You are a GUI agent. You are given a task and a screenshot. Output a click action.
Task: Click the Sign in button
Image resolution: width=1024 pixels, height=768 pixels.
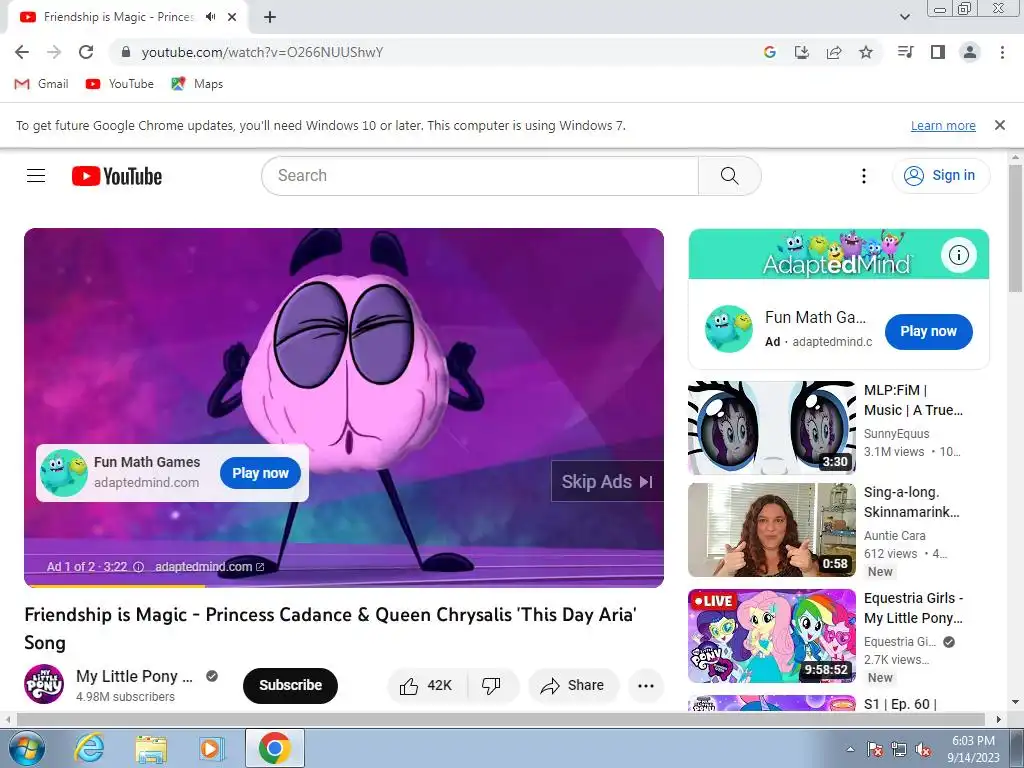click(x=940, y=176)
